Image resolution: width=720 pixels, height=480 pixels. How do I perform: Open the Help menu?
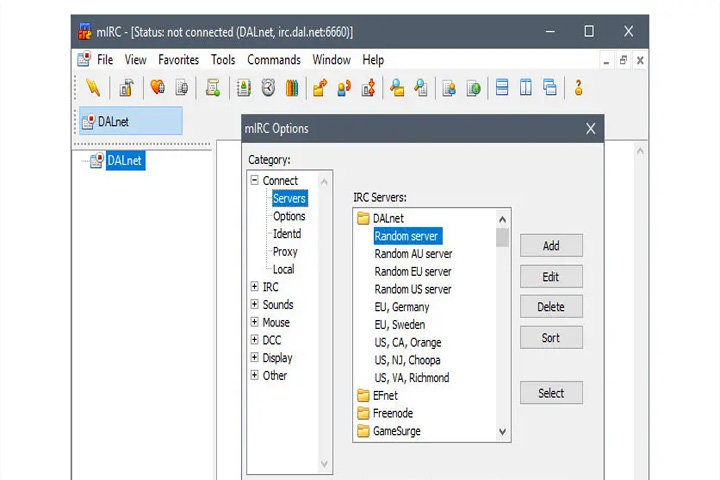click(x=373, y=60)
